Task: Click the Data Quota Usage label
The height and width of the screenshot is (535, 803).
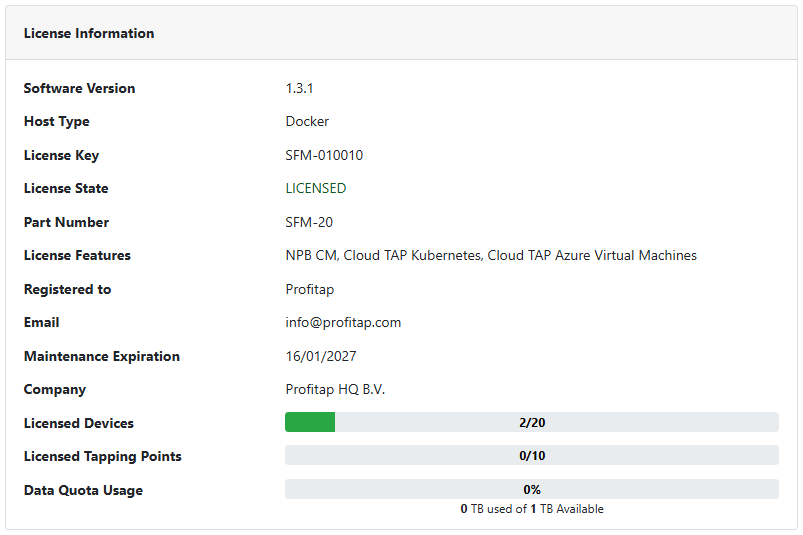Action: tap(83, 490)
